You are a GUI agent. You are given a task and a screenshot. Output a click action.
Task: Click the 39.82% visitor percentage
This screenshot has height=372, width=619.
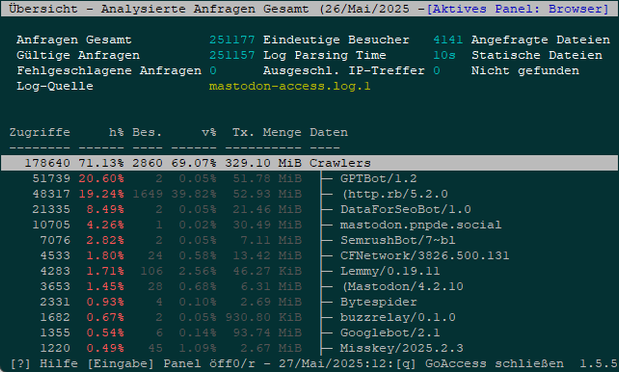coord(194,194)
